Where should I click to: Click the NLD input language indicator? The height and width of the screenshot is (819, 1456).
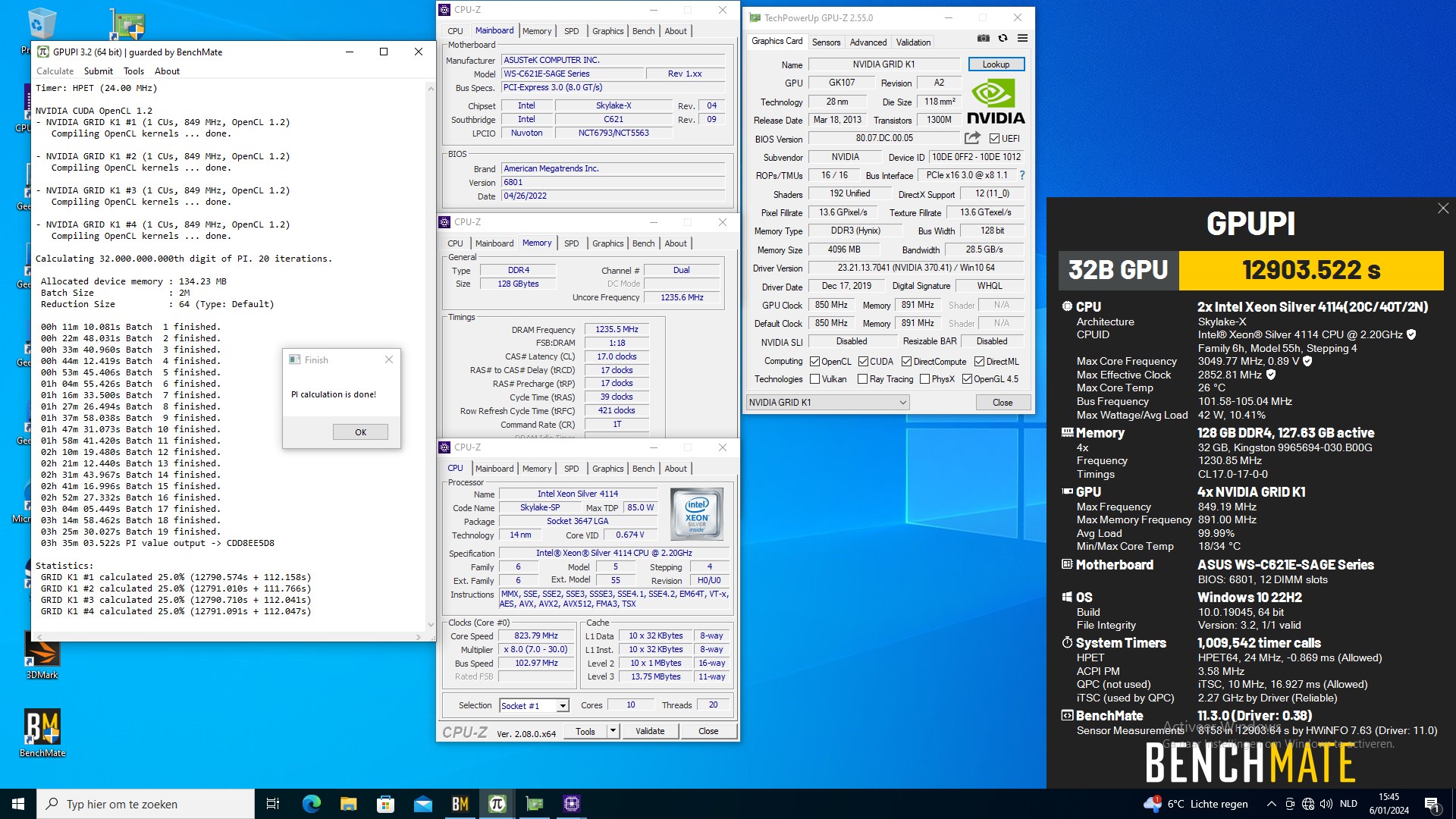(x=1348, y=804)
